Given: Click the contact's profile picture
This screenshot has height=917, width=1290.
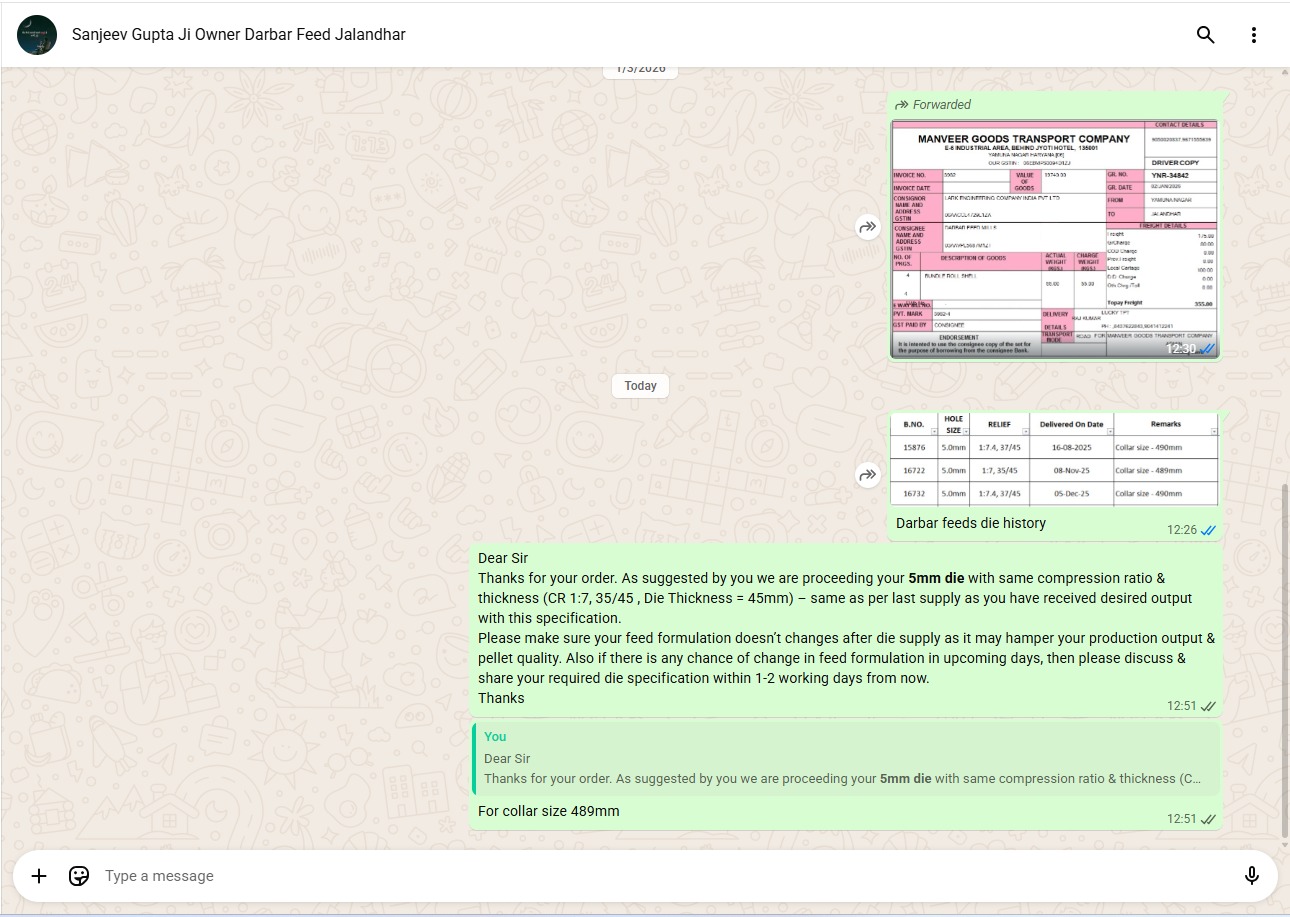Looking at the screenshot, I should coord(37,35).
